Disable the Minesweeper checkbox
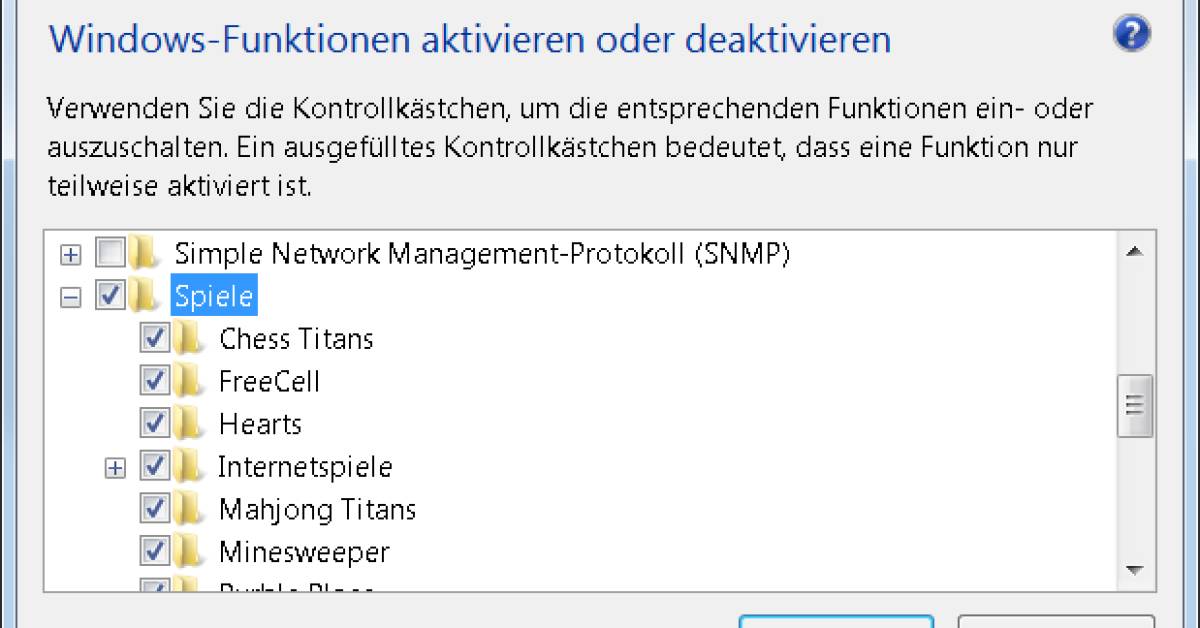 (x=153, y=551)
